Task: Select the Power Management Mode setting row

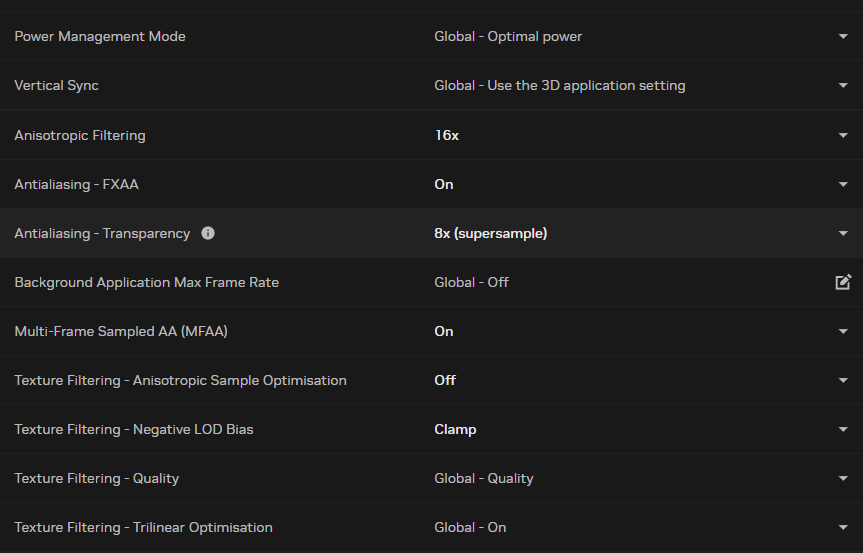Action: tap(100, 37)
